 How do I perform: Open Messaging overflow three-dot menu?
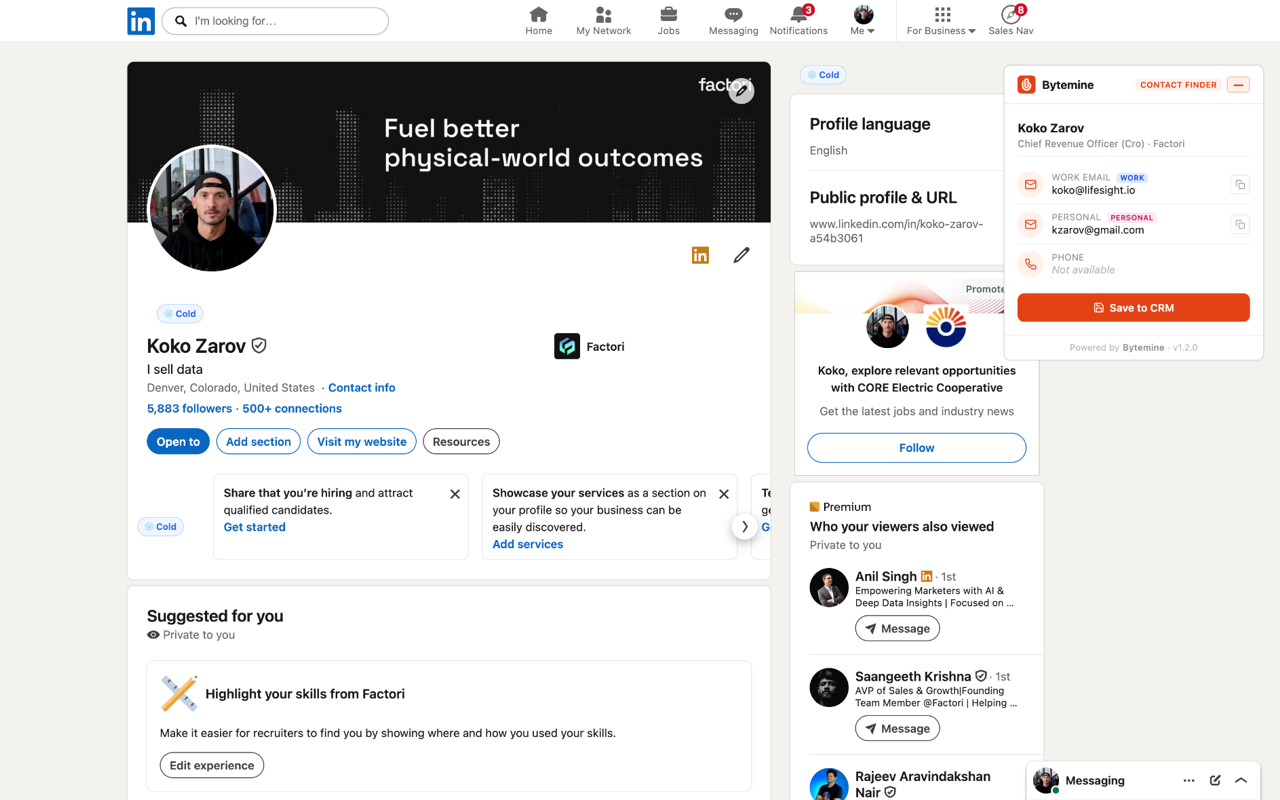(x=1188, y=780)
